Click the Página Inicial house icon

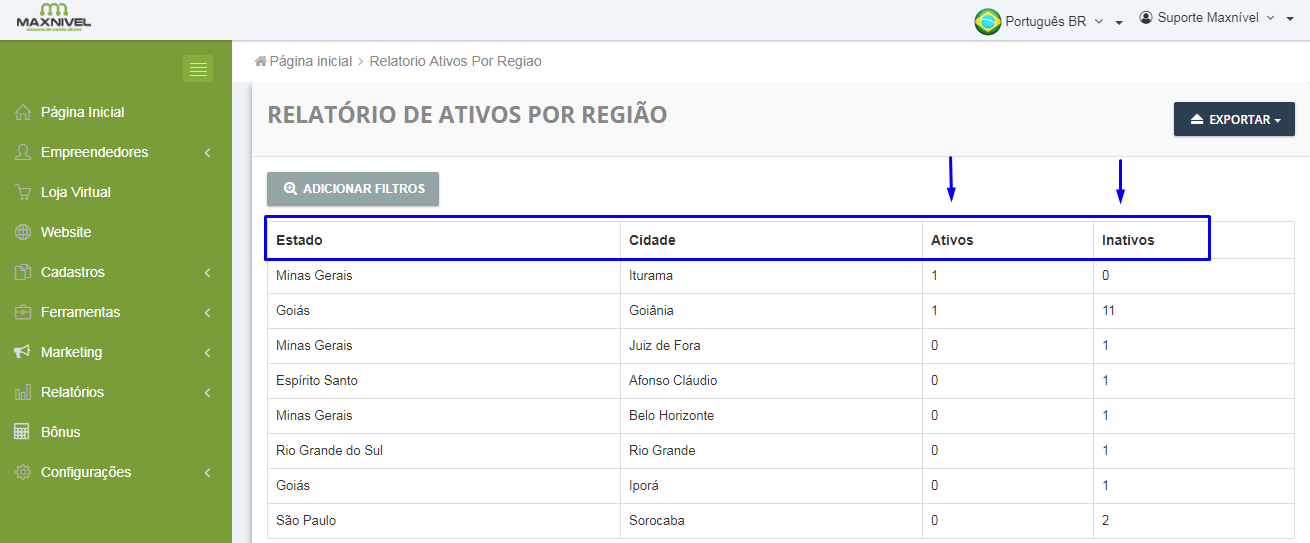coord(23,112)
